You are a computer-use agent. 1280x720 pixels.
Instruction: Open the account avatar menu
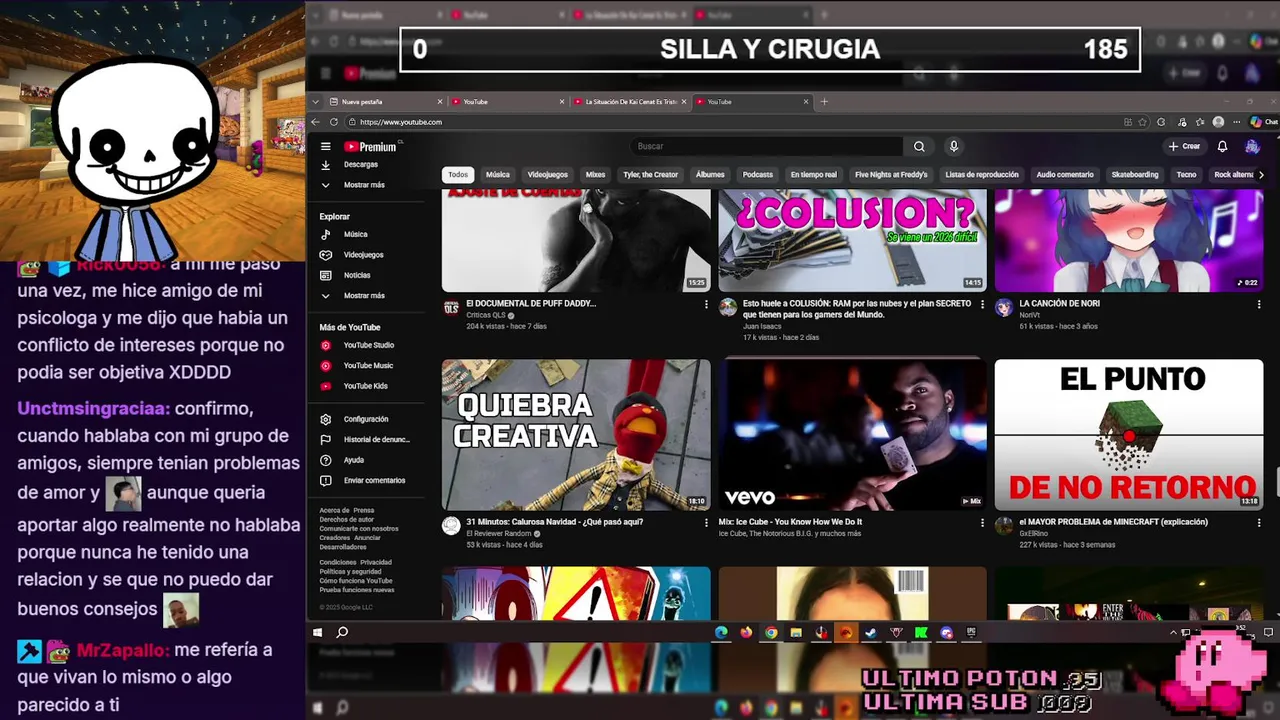point(1252,146)
